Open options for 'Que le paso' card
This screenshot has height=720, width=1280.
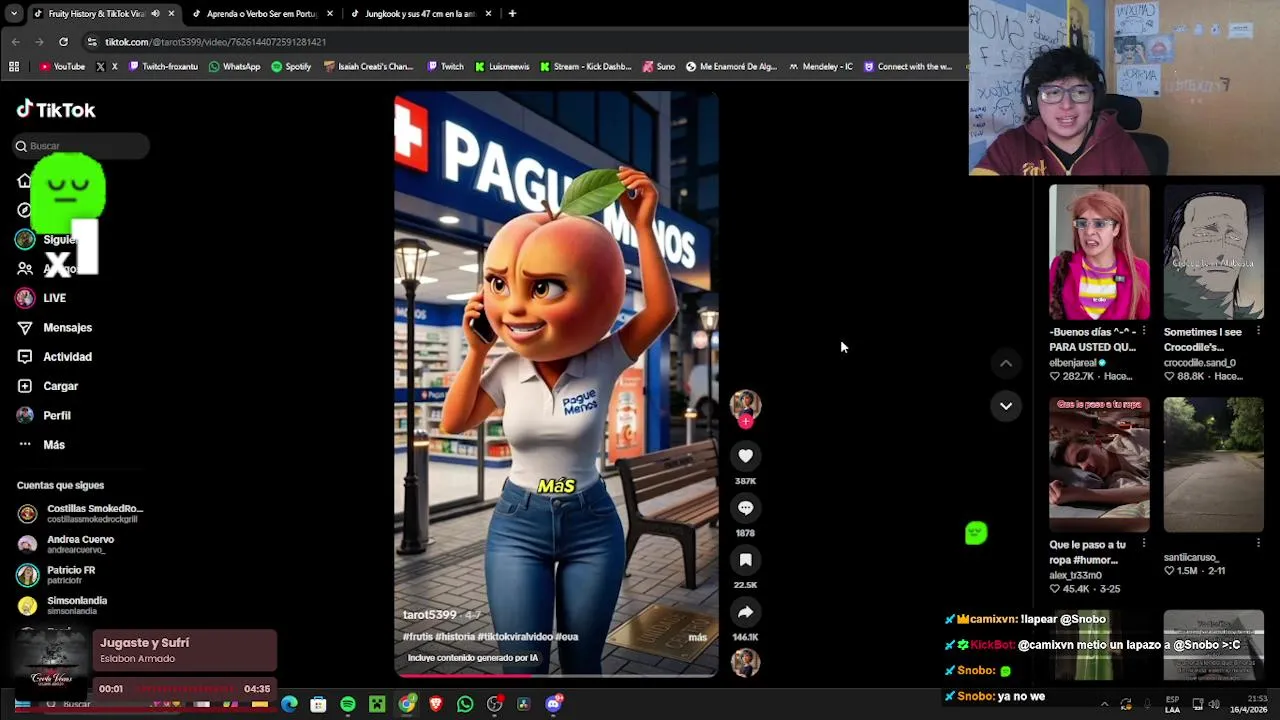(x=1144, y=545)
